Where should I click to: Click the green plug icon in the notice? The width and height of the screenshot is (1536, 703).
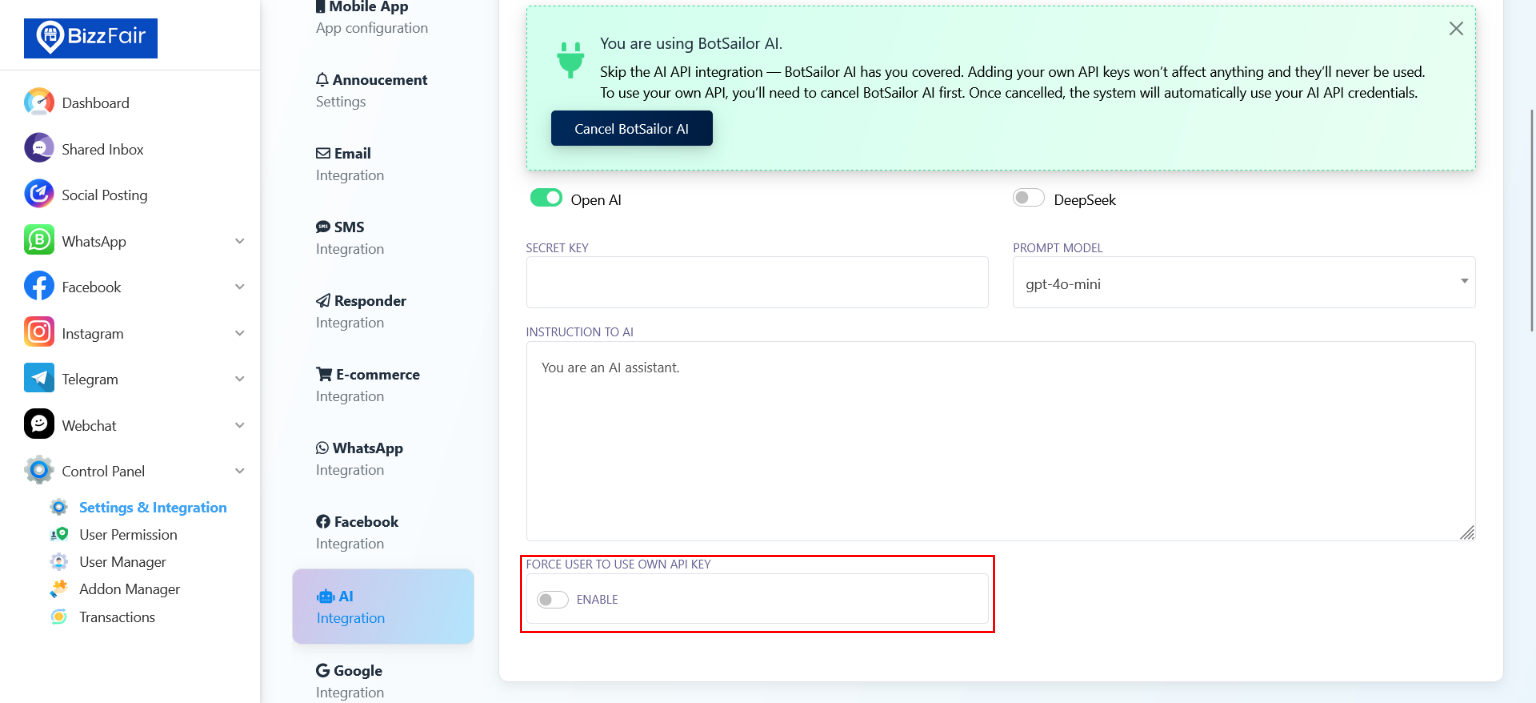tap(571, 60)
